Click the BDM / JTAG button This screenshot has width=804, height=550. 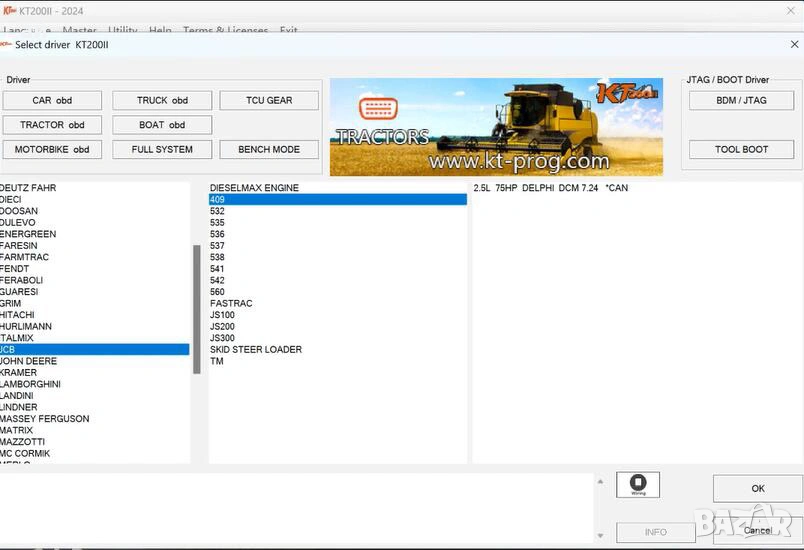click(x=741, y=100)
